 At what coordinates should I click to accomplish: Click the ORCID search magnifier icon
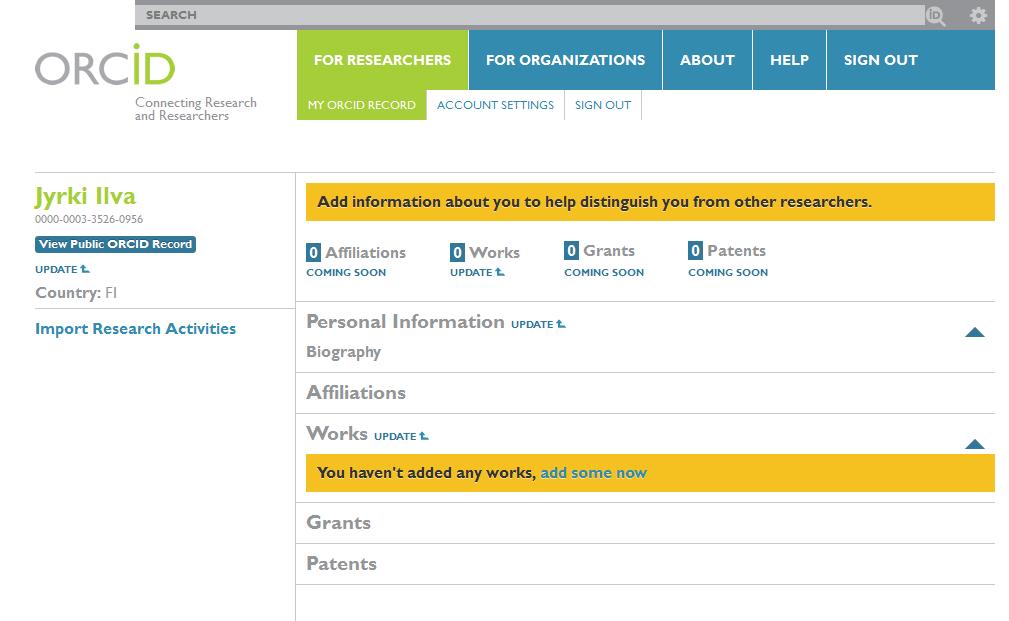click(x=936, y=15)
